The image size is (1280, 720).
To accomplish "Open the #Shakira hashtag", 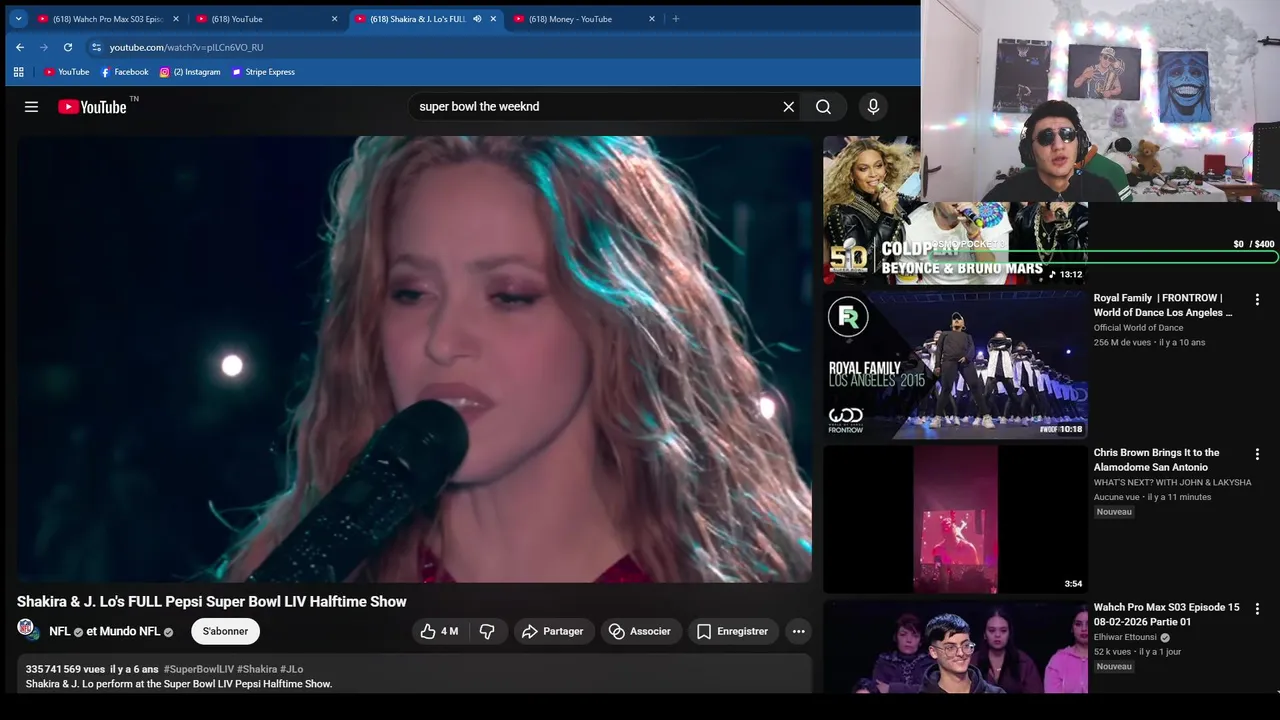I will tap(257, 670).
